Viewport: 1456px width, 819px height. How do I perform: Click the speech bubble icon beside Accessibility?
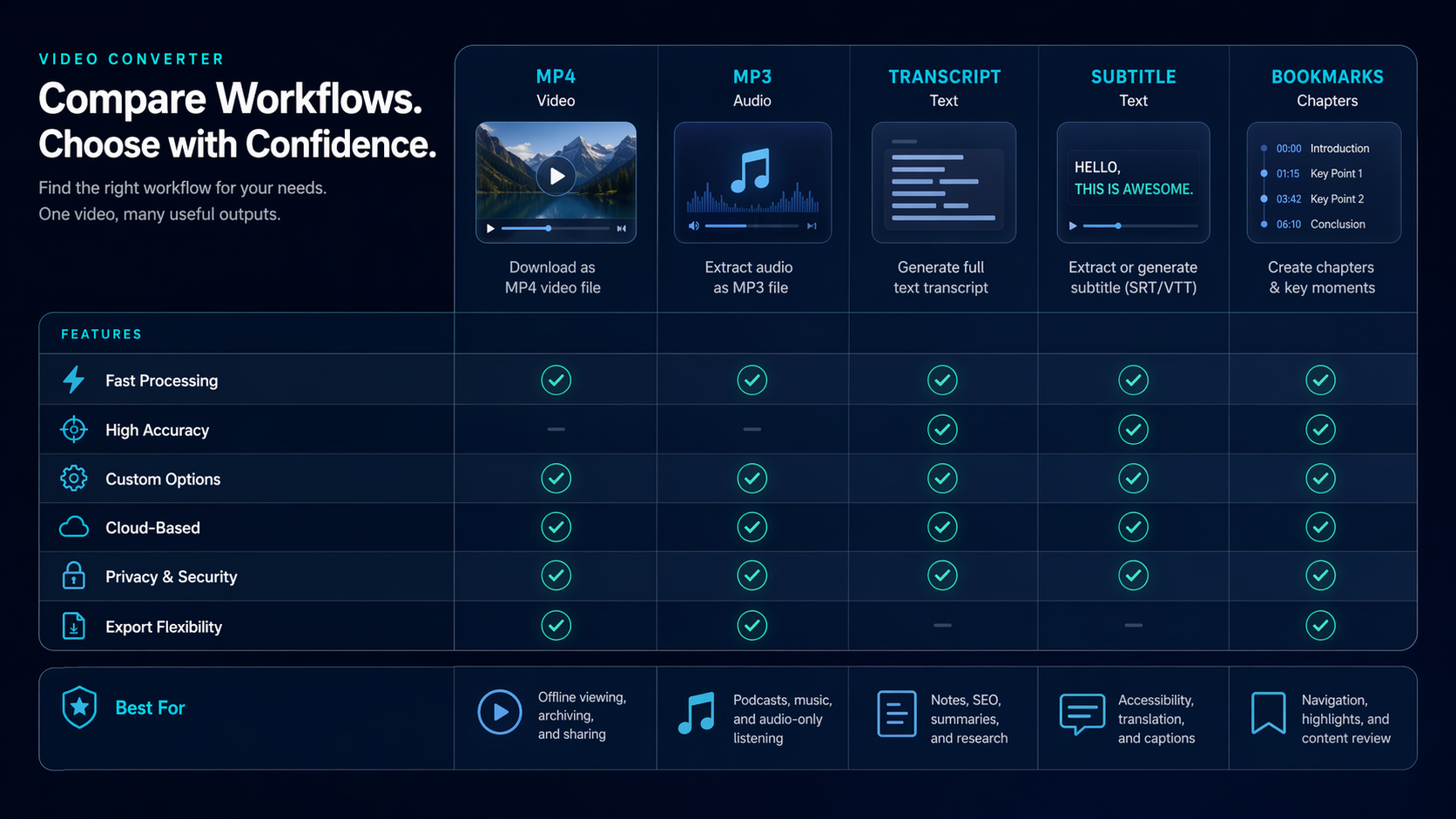[x=1082, y=714]
